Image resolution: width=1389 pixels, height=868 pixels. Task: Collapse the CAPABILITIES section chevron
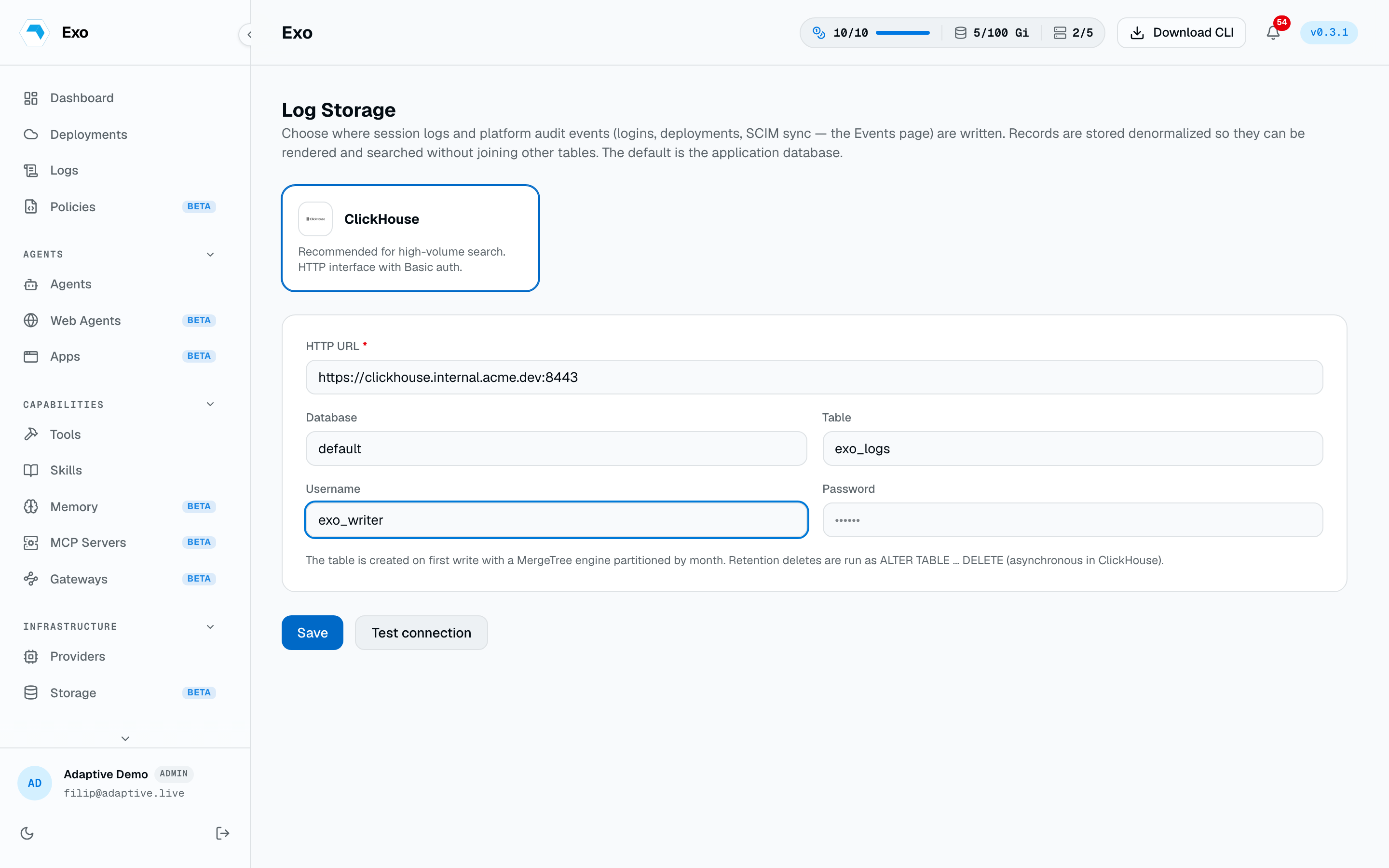point(210,404)
